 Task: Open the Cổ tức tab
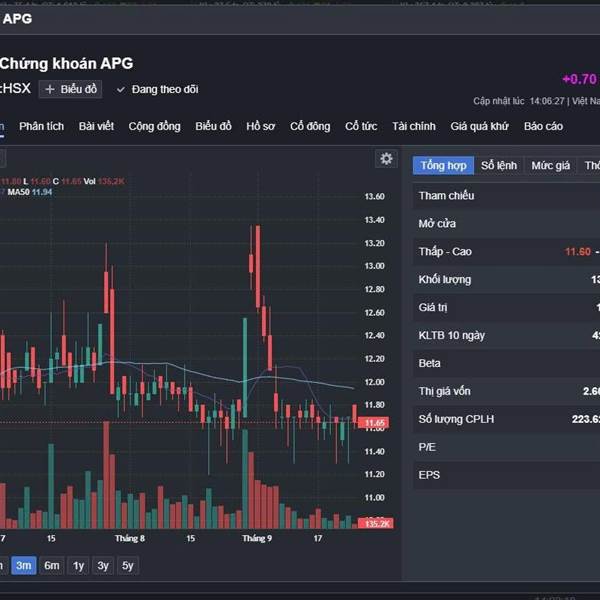click(361, 126)
